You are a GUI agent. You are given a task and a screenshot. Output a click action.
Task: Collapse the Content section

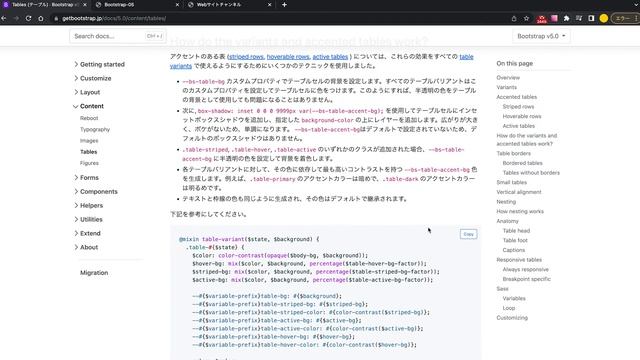click(x=89, y=106)
